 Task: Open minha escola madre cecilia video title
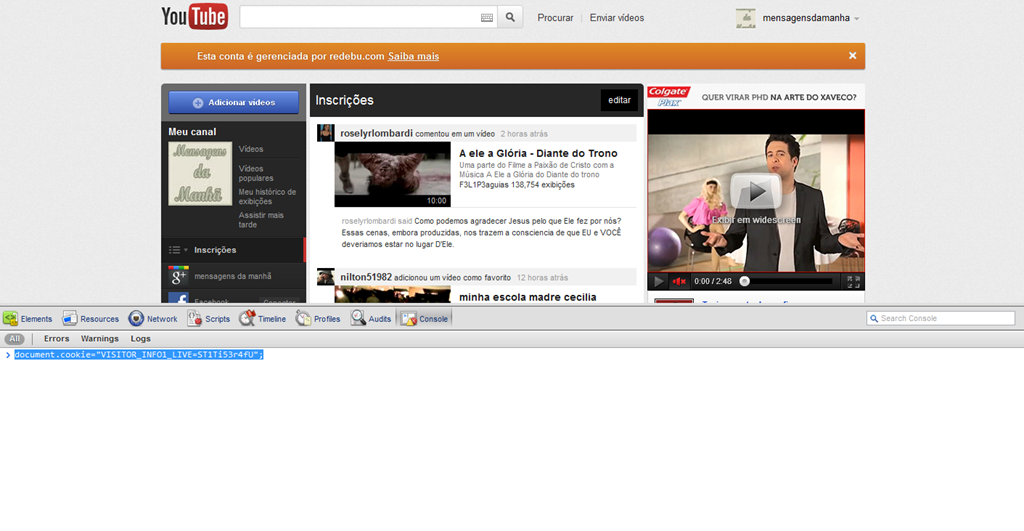click(528, 297)
